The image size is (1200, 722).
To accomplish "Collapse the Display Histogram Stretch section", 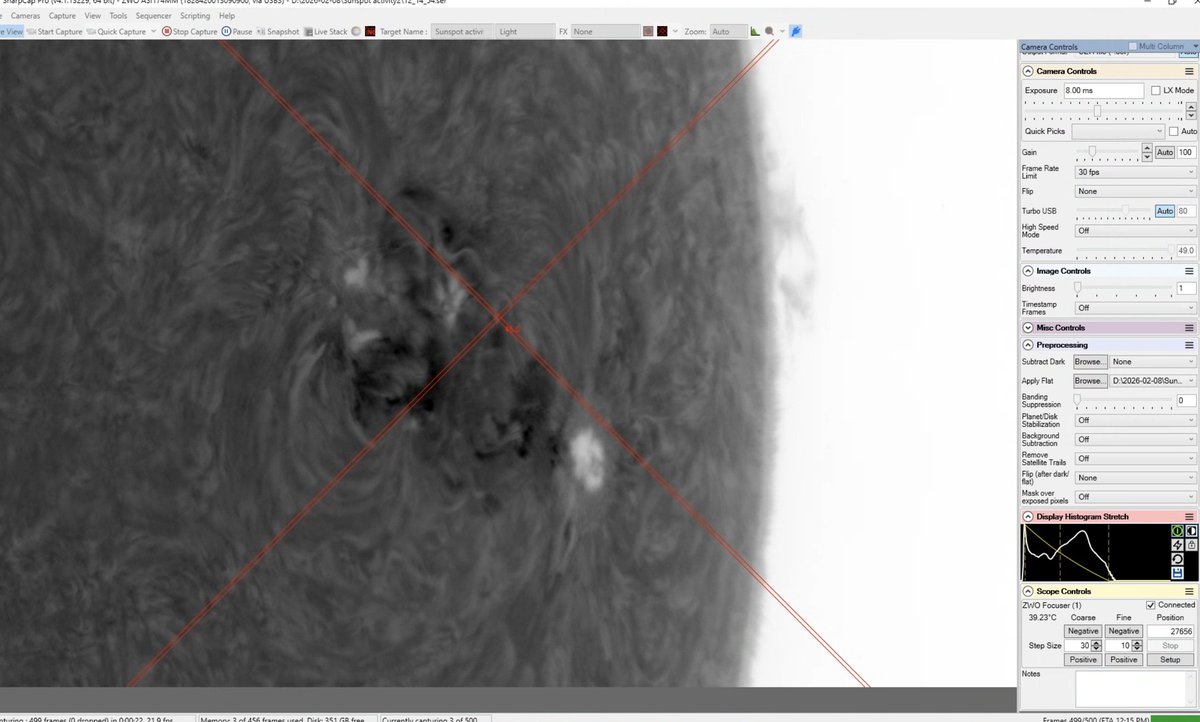I will [1028, 517].
